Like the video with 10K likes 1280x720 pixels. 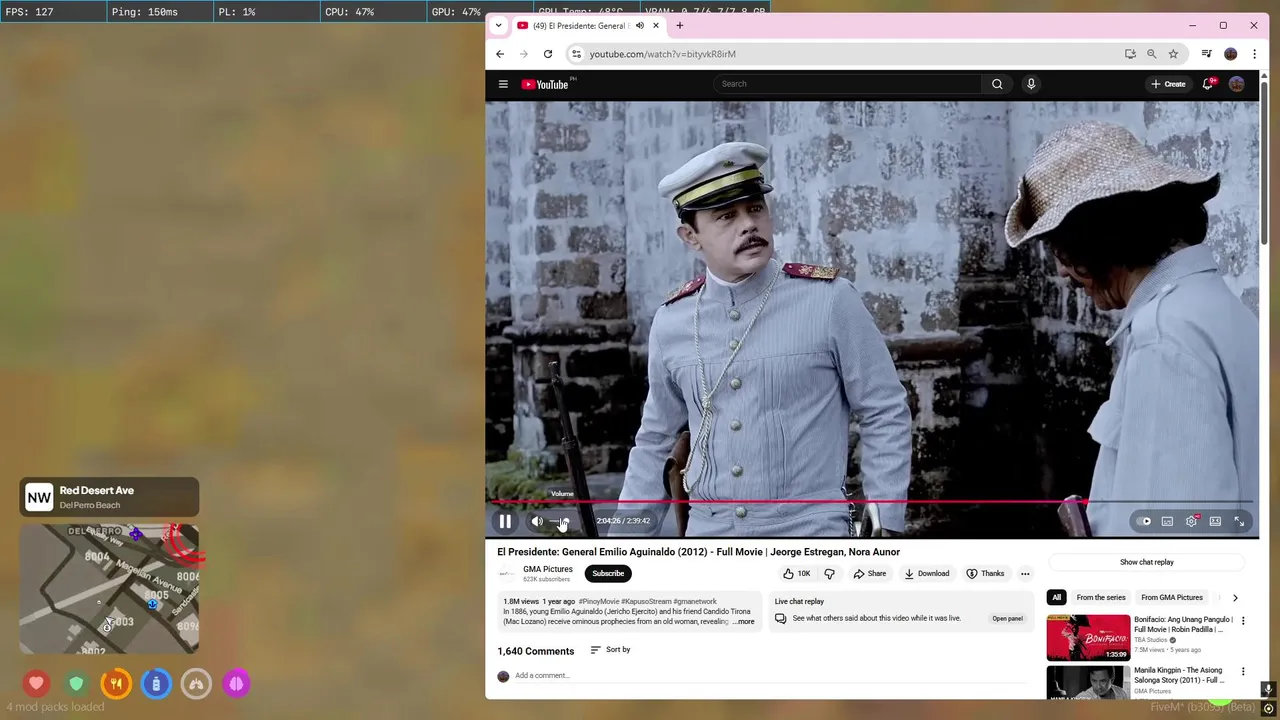[797, 573]
